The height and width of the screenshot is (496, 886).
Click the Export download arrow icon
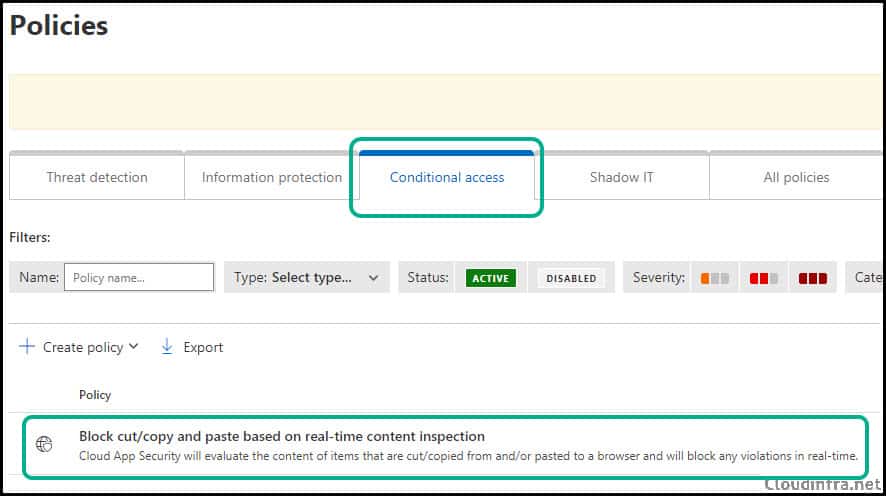pyautogui.click(x=167, y=346)
